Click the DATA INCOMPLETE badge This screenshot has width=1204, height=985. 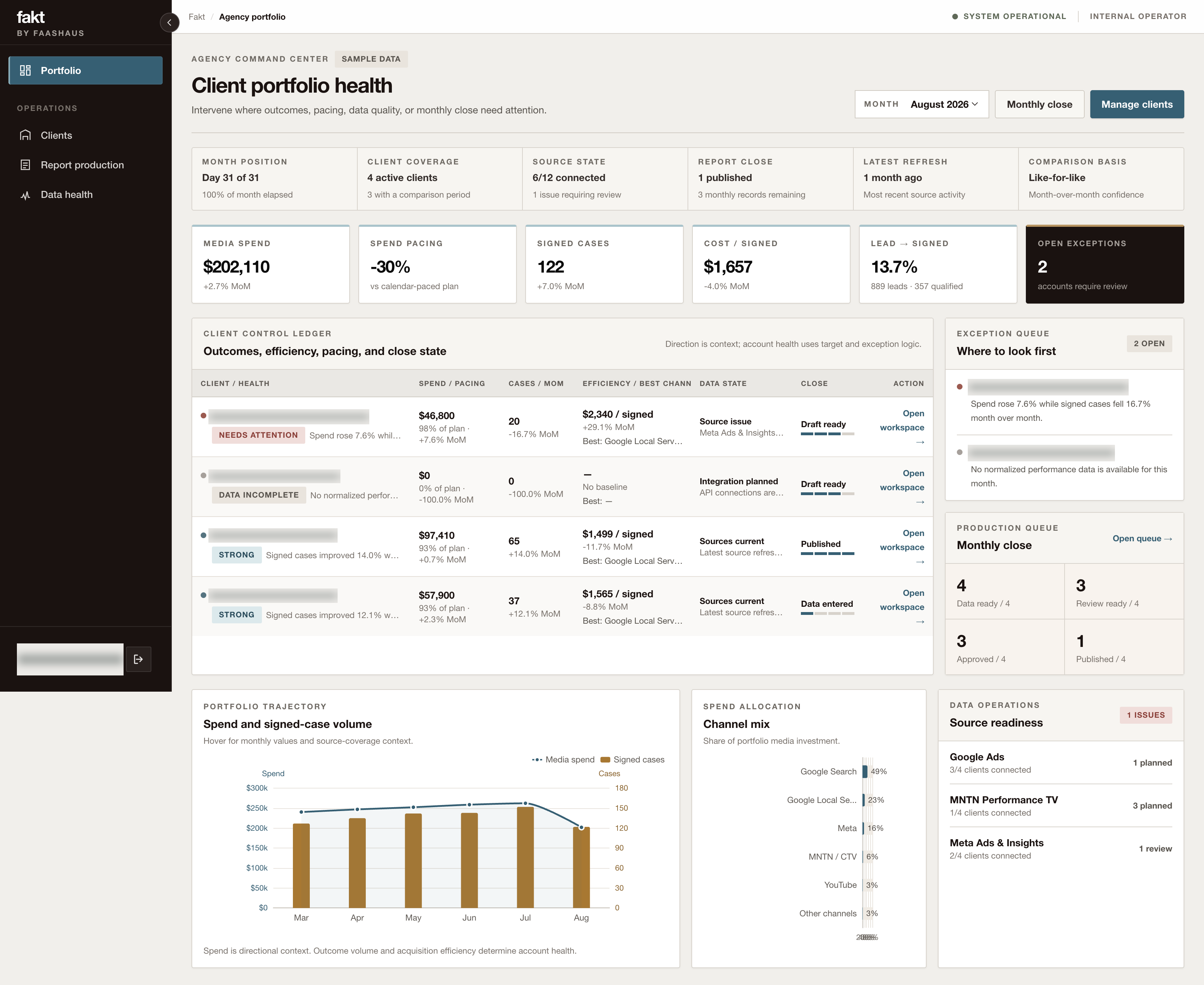tap(259, 495)
